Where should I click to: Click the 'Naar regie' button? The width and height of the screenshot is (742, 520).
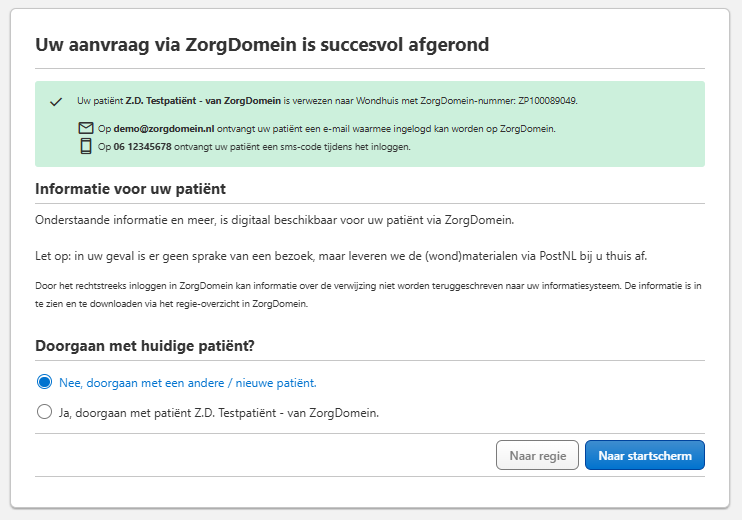pyautogui.click(x=537, y=455)
